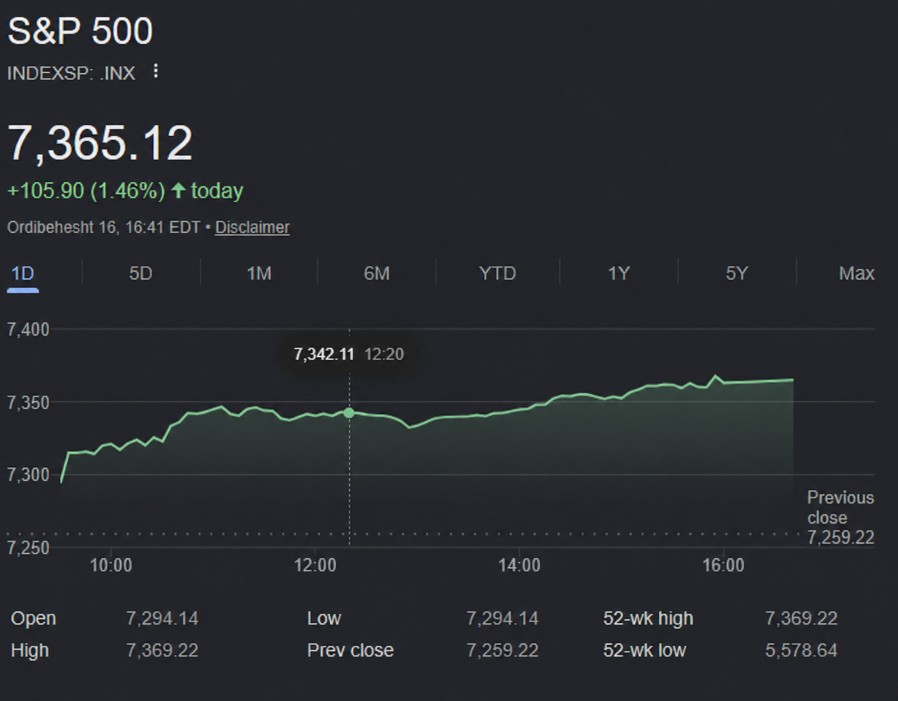Switch to the 1M range tab
This screenshot has width=898, height=701.
point(259,273)
